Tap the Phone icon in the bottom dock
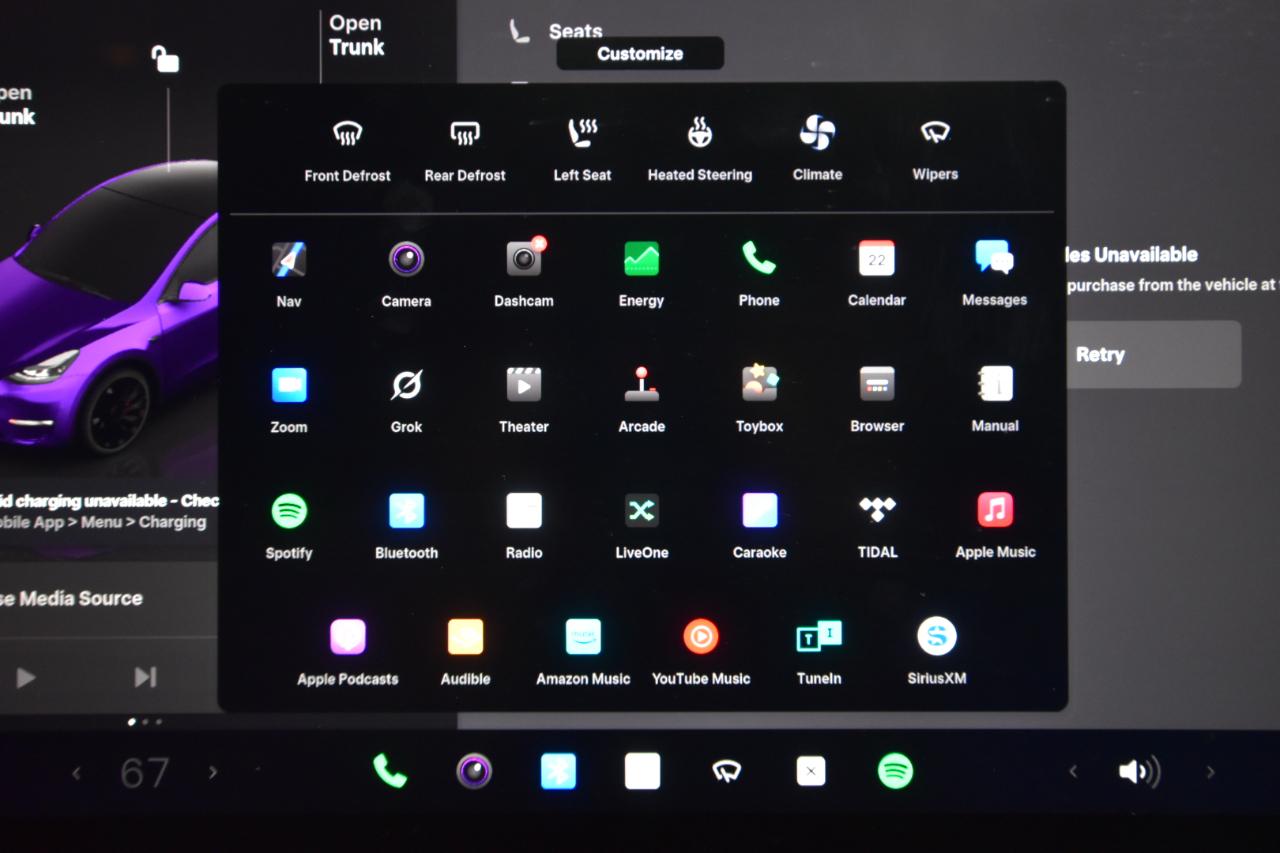 tap(390, 771)
